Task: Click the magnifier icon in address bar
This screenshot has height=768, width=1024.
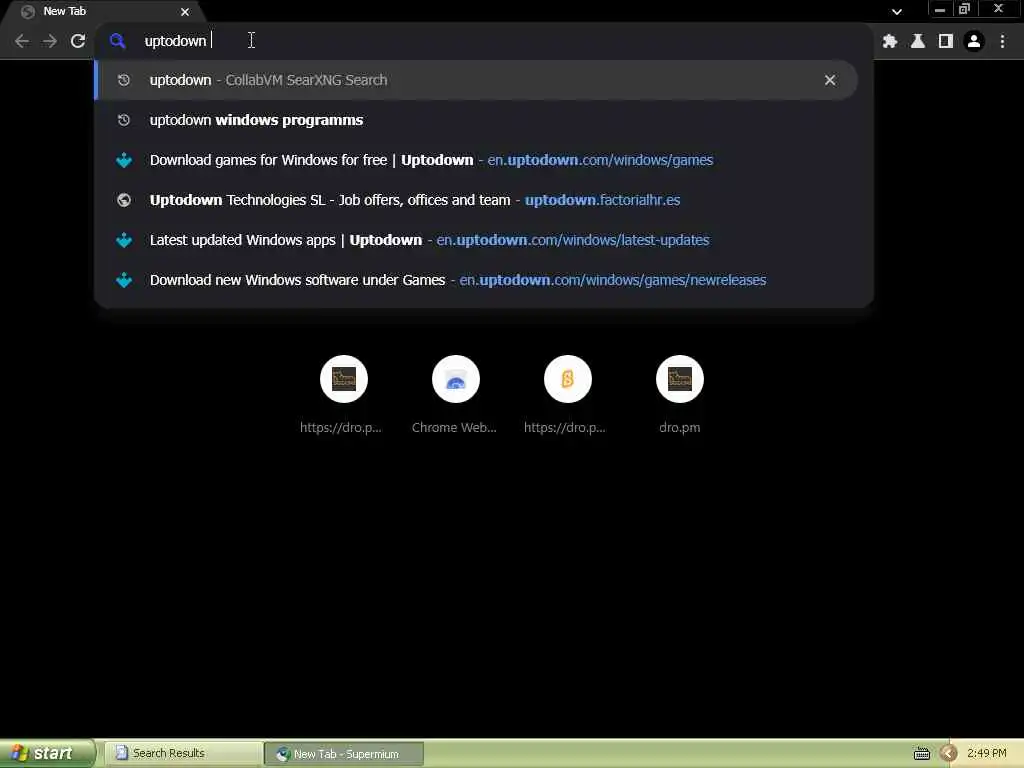Action: pos(118,41)
